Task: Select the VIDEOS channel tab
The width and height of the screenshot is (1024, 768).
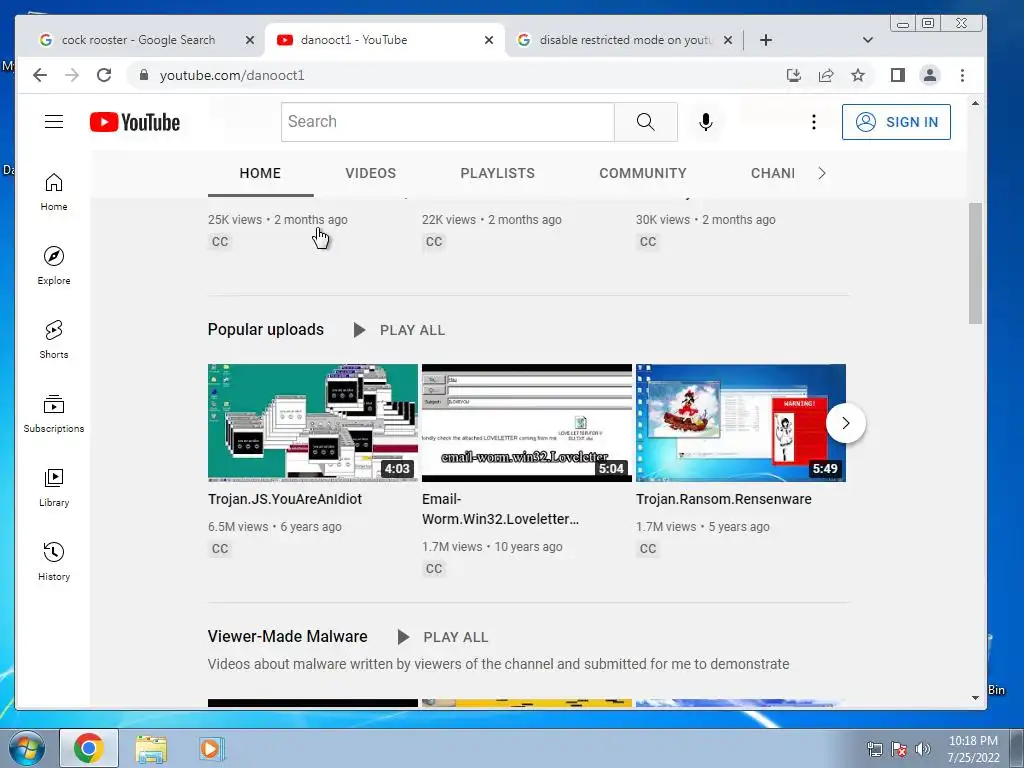Action: coord(370,173)
